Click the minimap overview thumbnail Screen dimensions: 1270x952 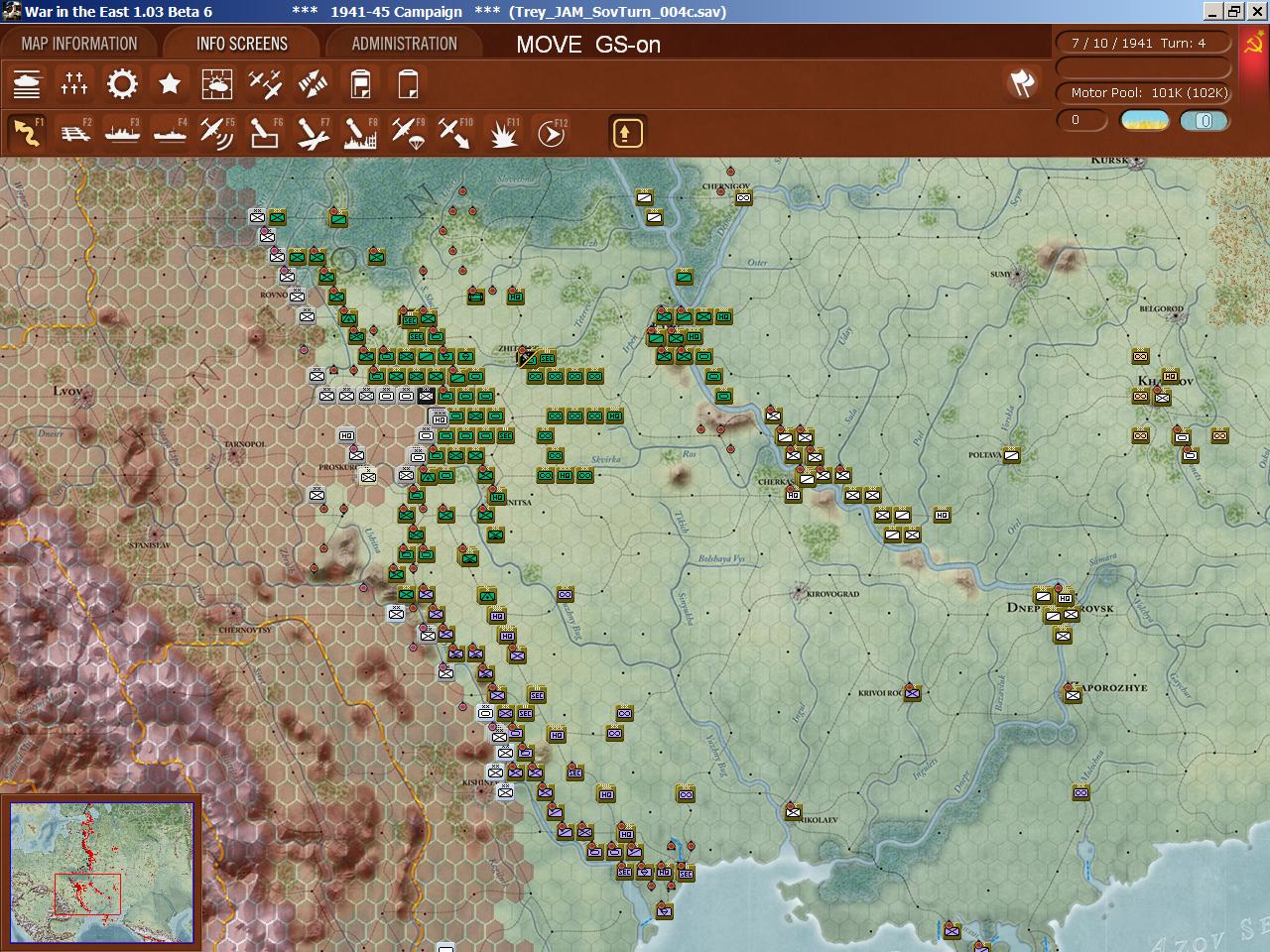102,872
